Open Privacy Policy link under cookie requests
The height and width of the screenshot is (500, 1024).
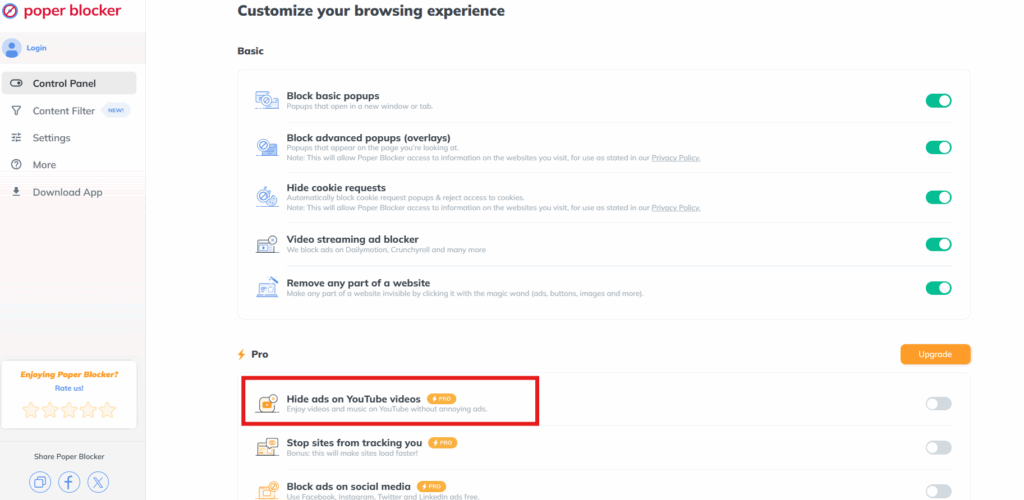[676, 208]
